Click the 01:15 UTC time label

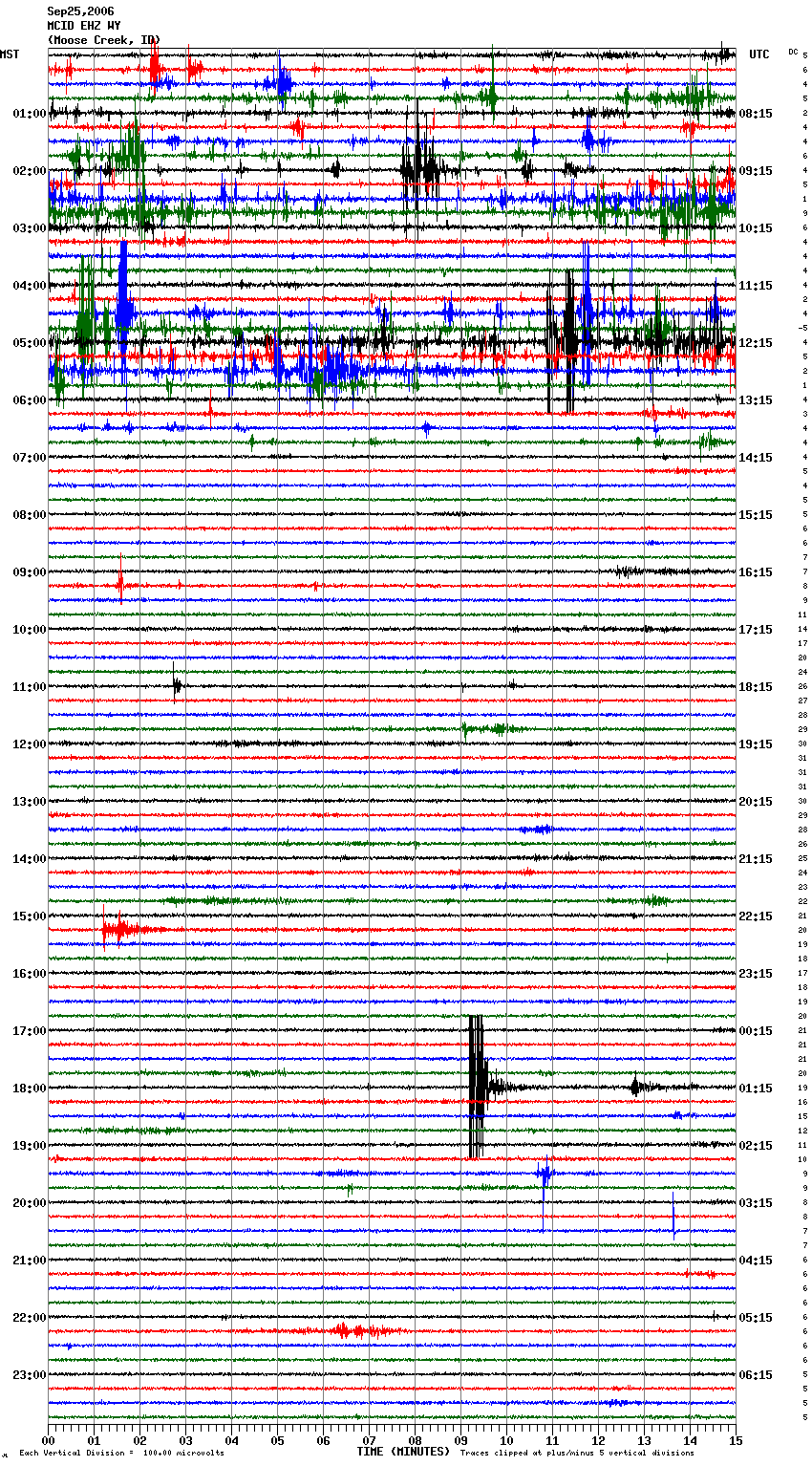click(756, 1089)
